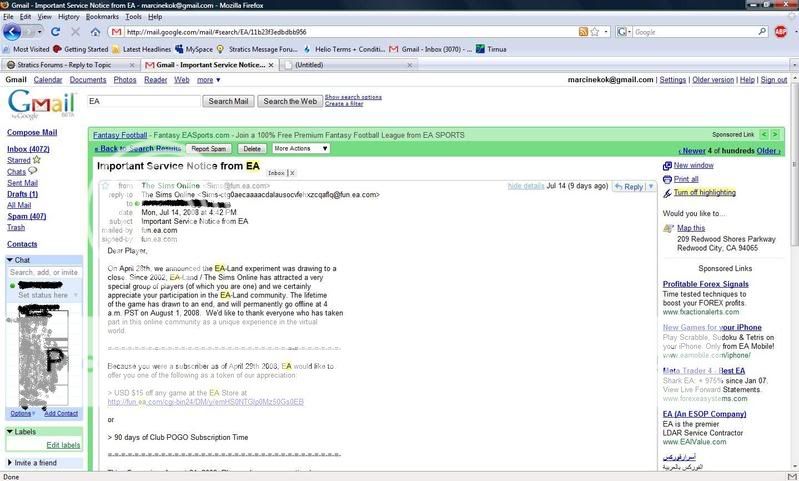The width and height of the screenshot is (799, 481).
Task: Click the Search Mail button
Action: coord(228,101)
